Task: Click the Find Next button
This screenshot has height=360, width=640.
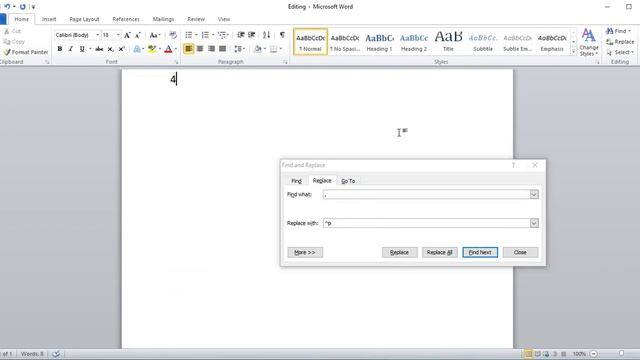Action: [x=480, y=253]
